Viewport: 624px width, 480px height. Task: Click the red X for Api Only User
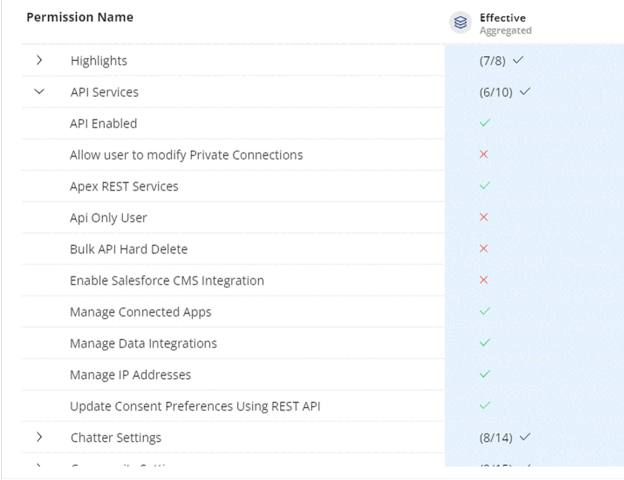click(x=484, y=217)
